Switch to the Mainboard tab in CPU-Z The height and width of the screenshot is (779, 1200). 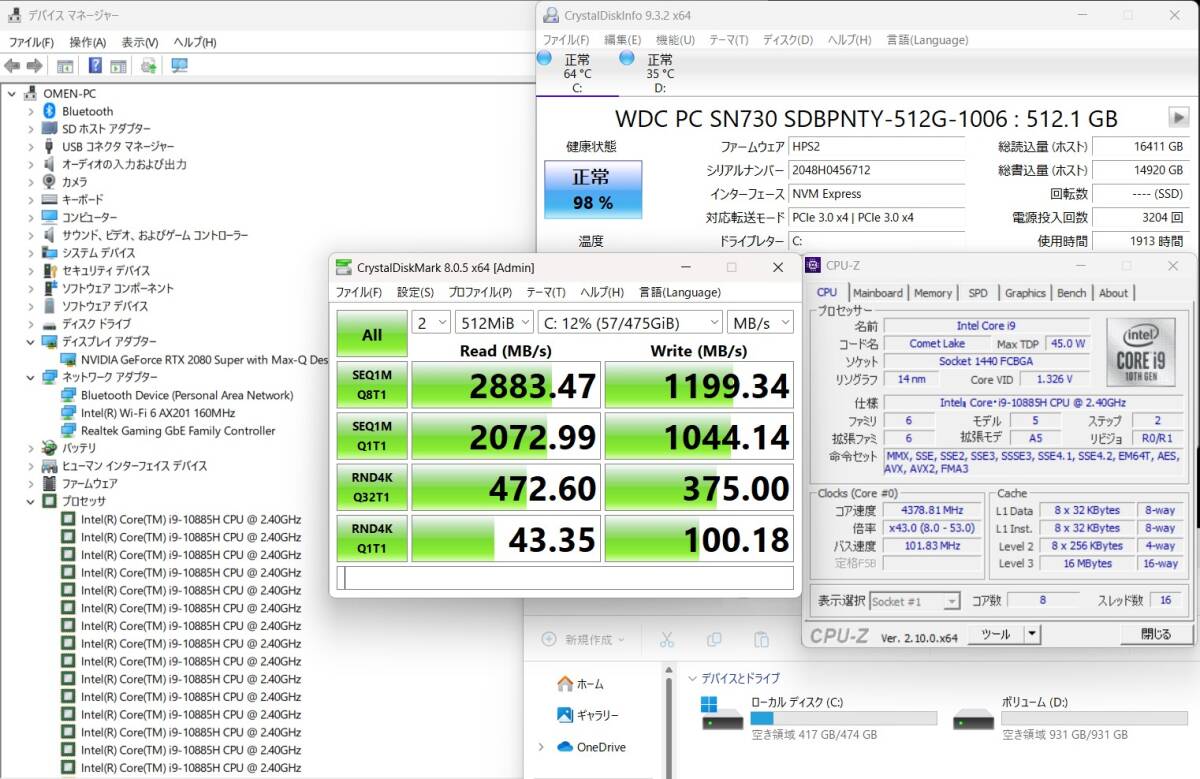tap(878, 293)
